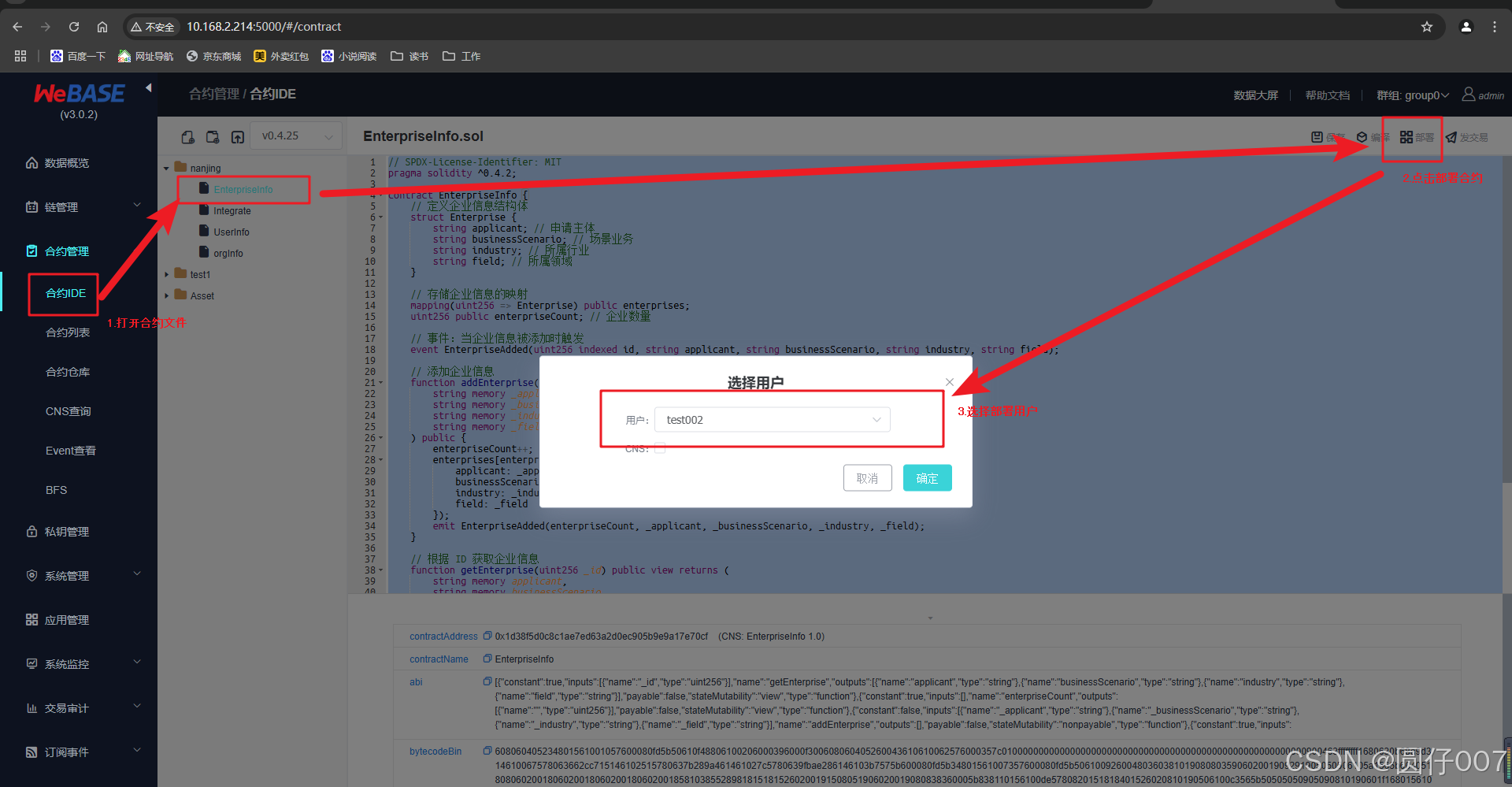Select 合约列表 in the sidebar
The width and height of the screenshot is (1512, 787).
tap(68, 332)
